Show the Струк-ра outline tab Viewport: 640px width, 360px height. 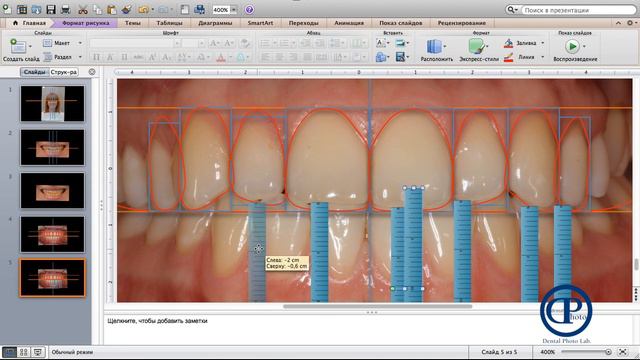click(x=64, y=72)
